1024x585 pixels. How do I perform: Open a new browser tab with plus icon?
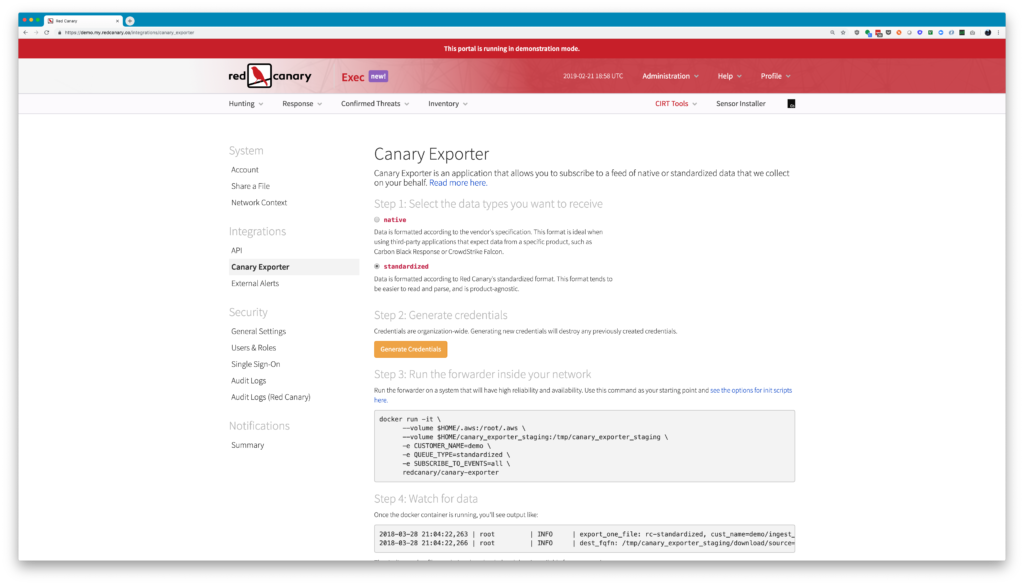pyautogui.click(x=130, y=20)
